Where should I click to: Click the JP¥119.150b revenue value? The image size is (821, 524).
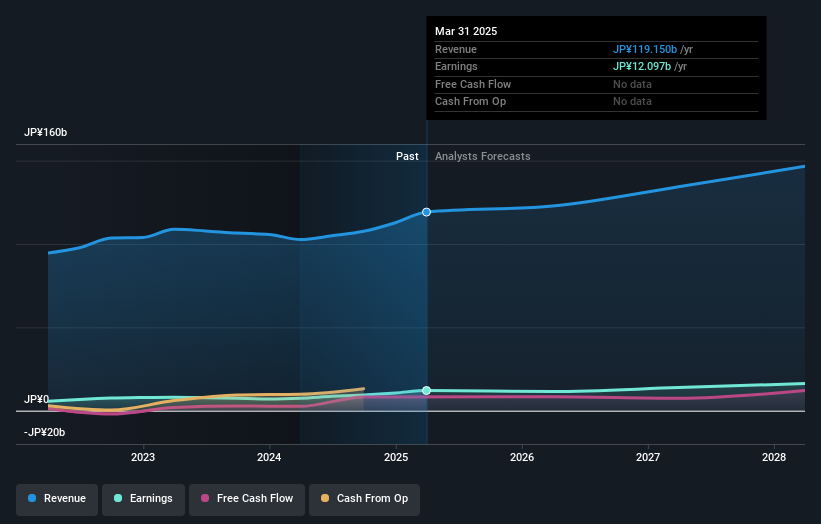[x=645, y=49]
